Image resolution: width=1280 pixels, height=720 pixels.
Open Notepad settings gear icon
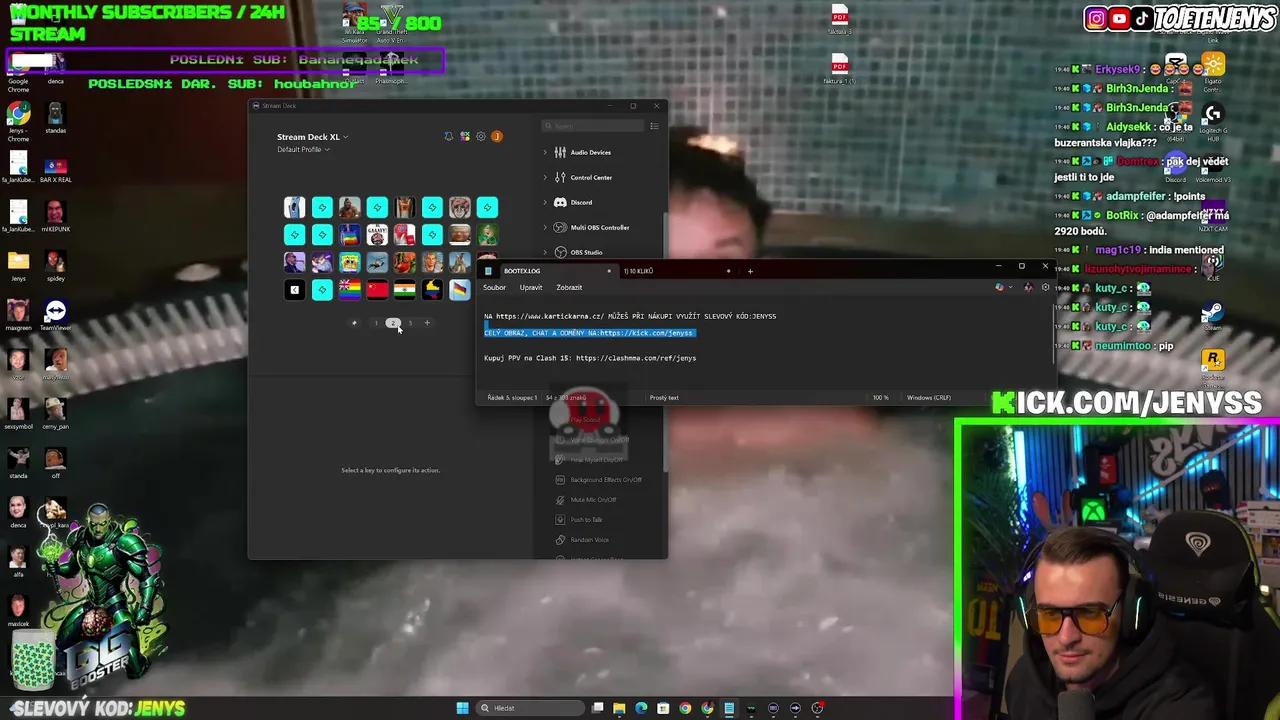1045,287
